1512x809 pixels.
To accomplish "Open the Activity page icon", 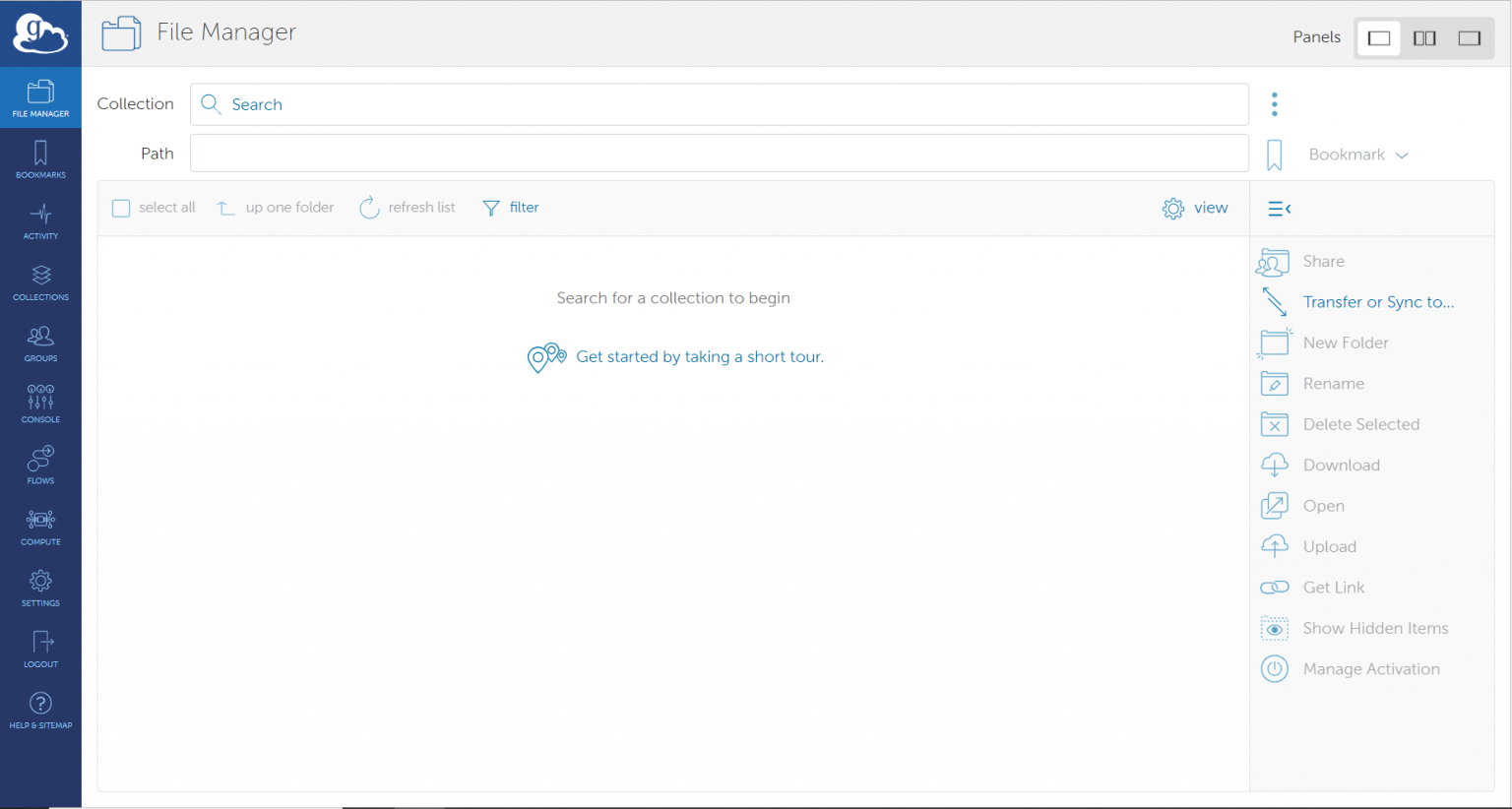I will pos(40,220).
